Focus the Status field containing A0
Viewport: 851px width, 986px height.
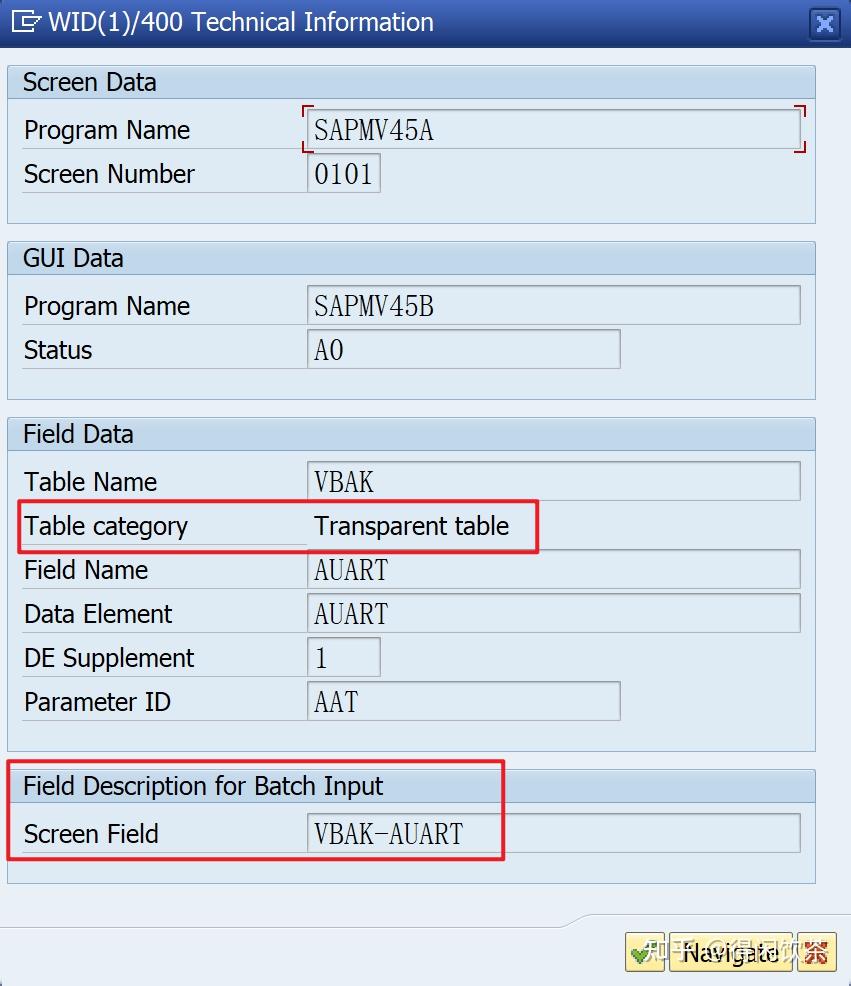pyautogui.click(x=463, y=350)
